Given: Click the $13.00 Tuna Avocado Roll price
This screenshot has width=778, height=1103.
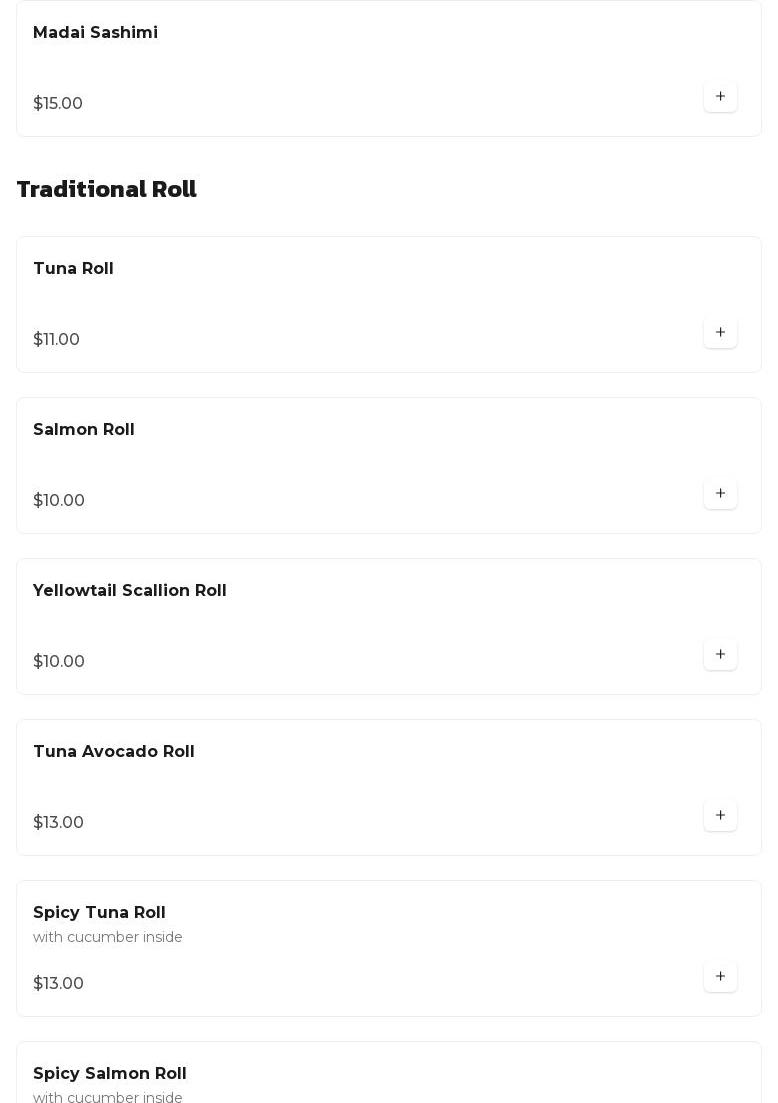Looking at the screenshot, I should point(58,823).
